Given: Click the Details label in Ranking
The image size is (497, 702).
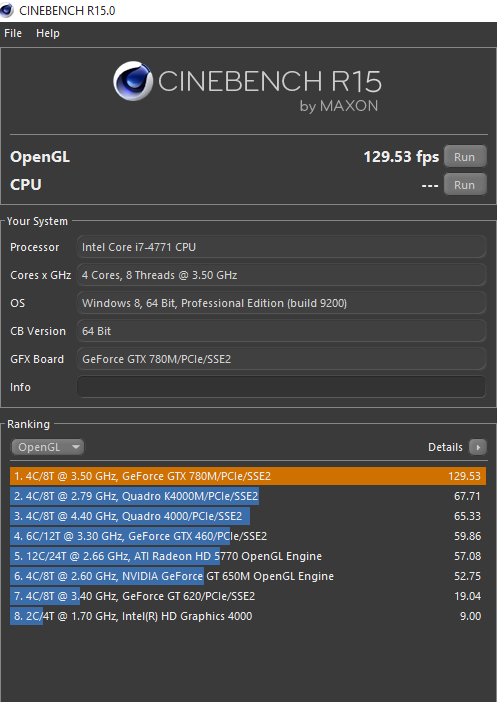Looking at the screenshot, I should pos(445,447).
